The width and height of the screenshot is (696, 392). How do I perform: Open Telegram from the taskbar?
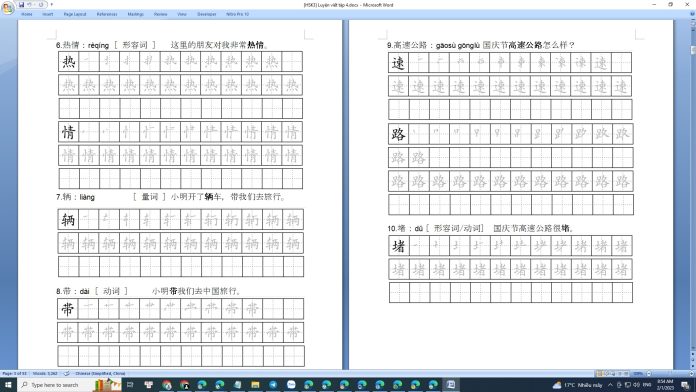pos(273,384)
